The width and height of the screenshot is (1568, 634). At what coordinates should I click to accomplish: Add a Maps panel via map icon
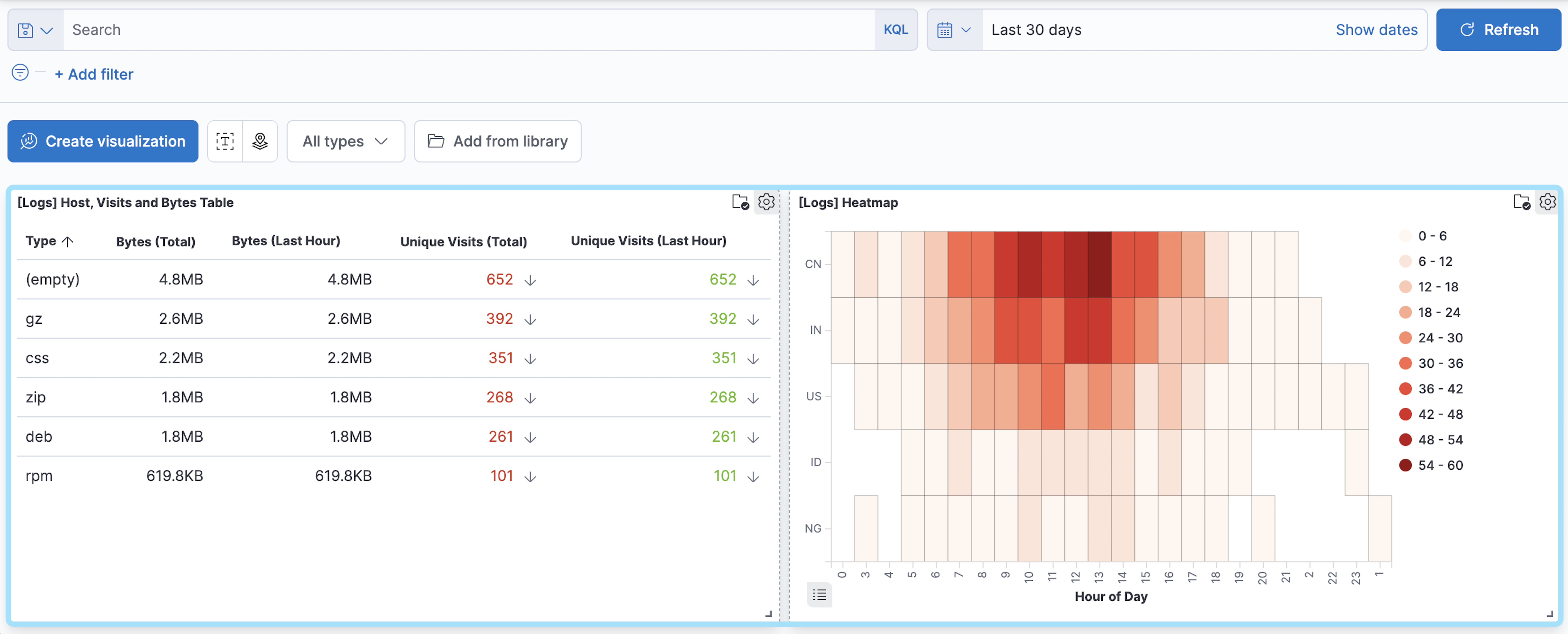(x=260, y=141)
